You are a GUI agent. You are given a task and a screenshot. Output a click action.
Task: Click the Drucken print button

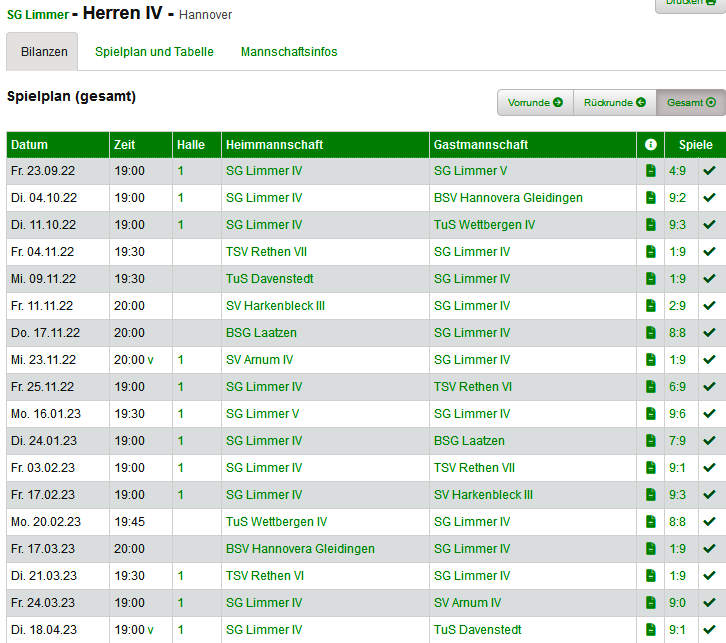click(x=690, y=4)
